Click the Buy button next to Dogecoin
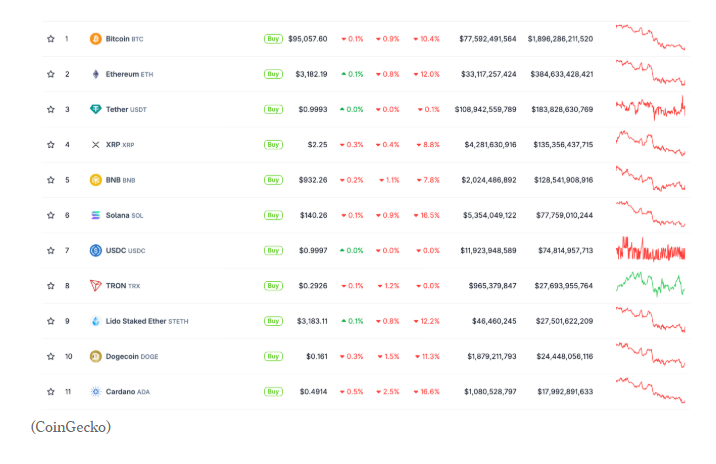Image resolution: width=716 pixels, height=464 pixels. pos(273,356)
